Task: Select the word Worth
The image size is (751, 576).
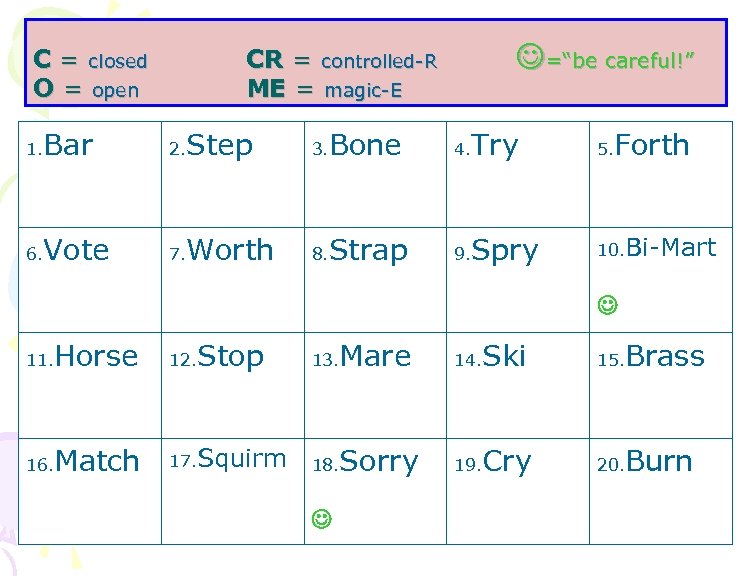Action: tap(230, 250)
